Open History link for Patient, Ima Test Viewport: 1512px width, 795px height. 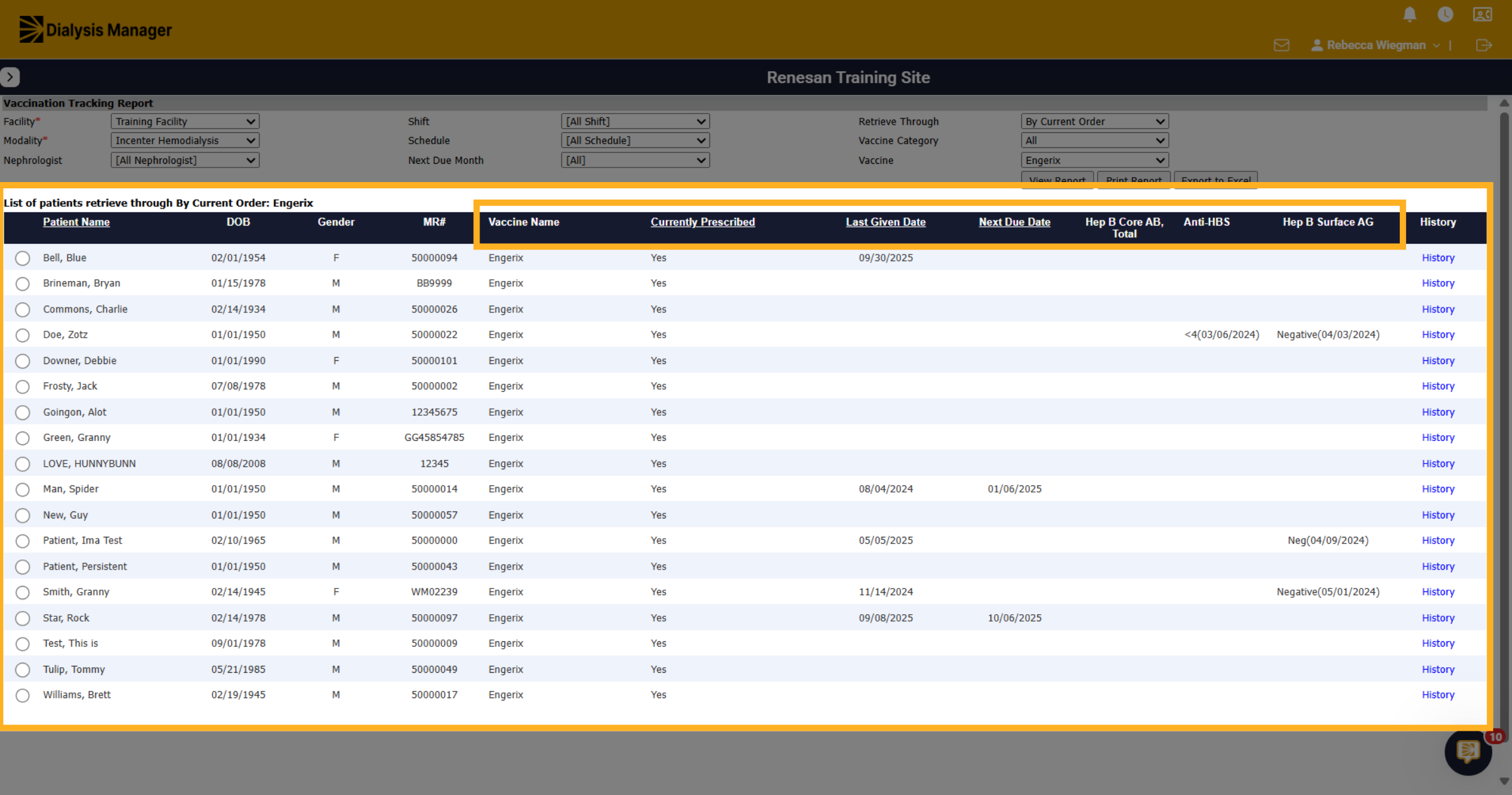tap(1438, 540)
